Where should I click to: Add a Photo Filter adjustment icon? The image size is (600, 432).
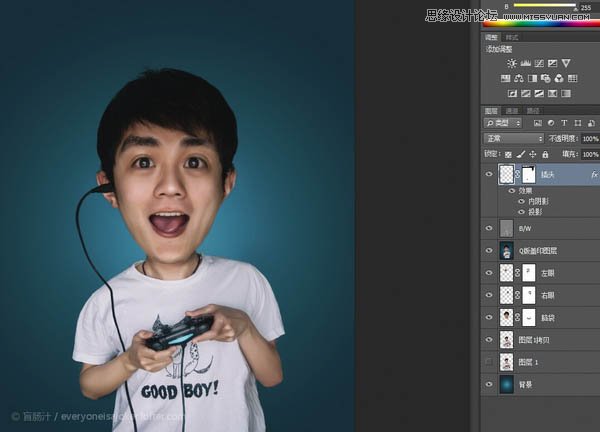click(x=546, y=78)
